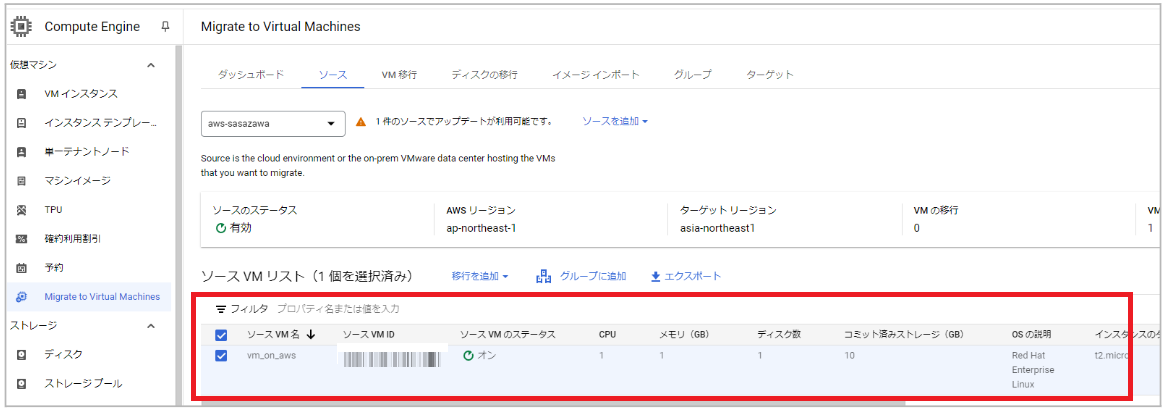Open Migrate to Virtual Machines sidebar link
The width and height of the screenshot is (1162, 413).
(x=102, y=297)
